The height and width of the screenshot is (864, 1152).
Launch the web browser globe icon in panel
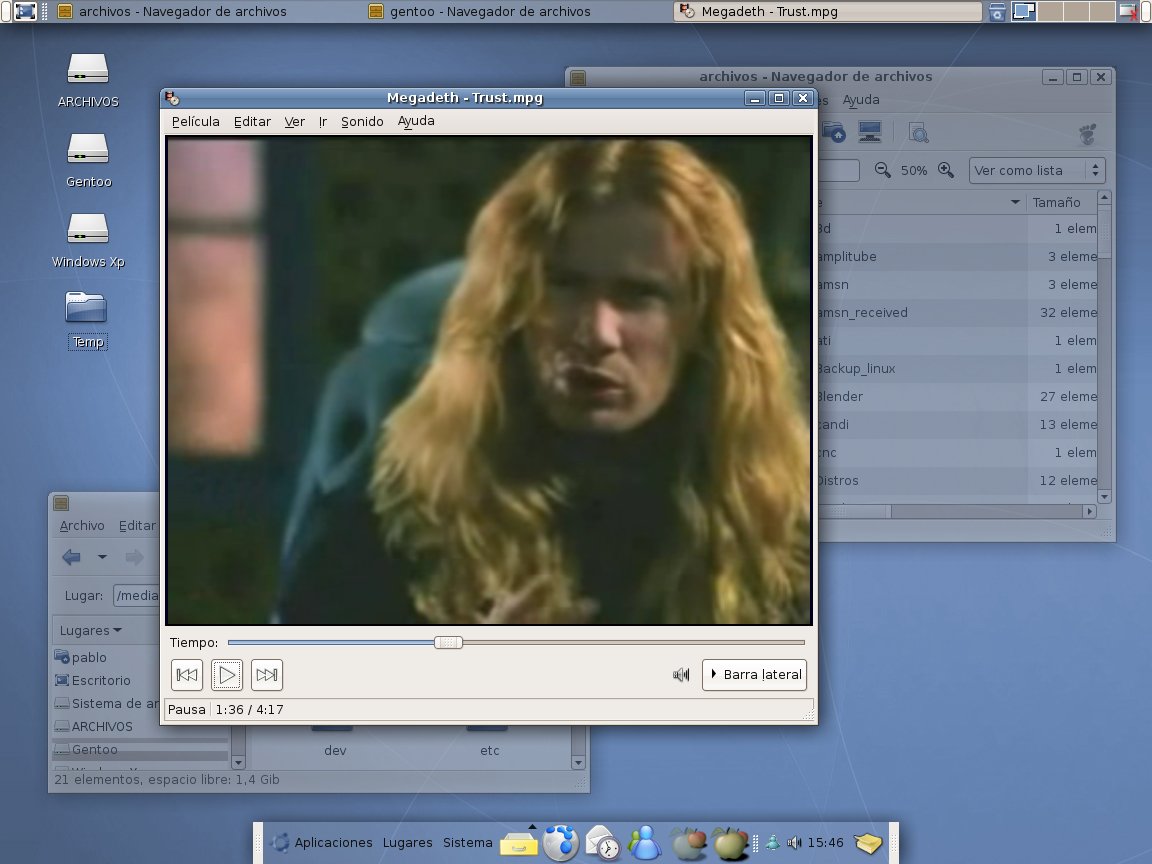pyautogui.click(x=561, y=842)
